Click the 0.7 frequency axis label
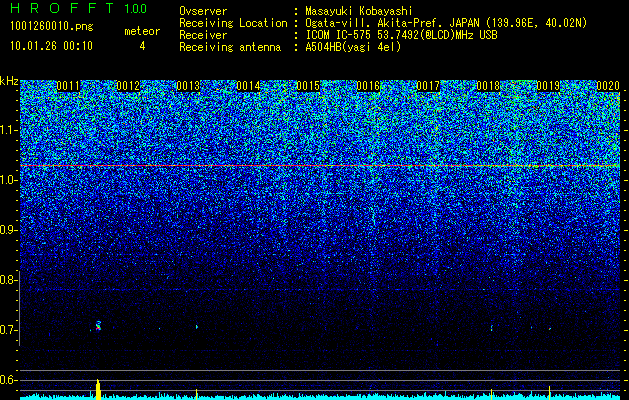The height and width of the screenshot is (400, 629). [x=8, y=330]
